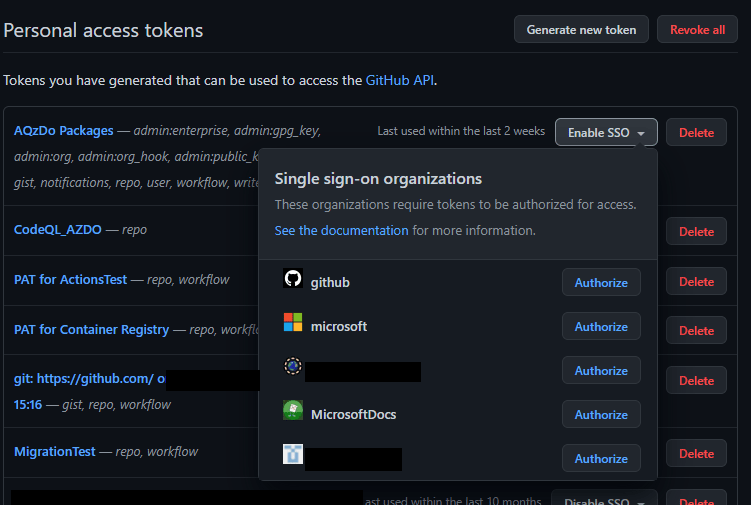The width and height of the screenshot is (751, 505).
Task: Authorize the github organization
Action: 601,283
